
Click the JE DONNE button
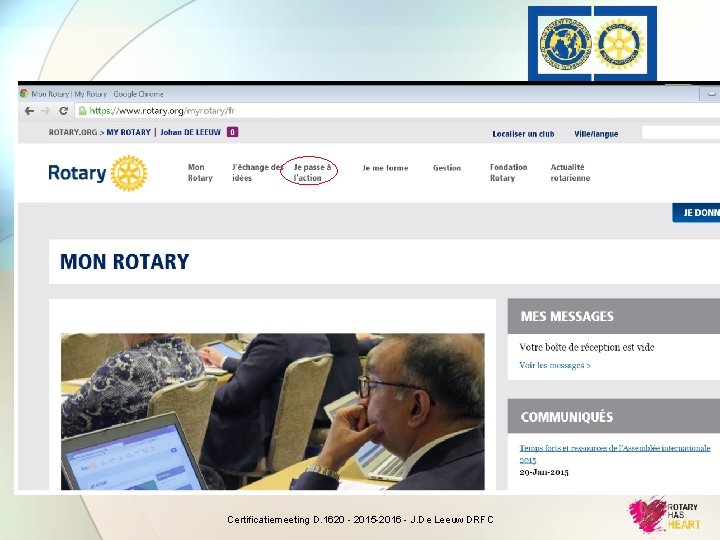point(696,213)
